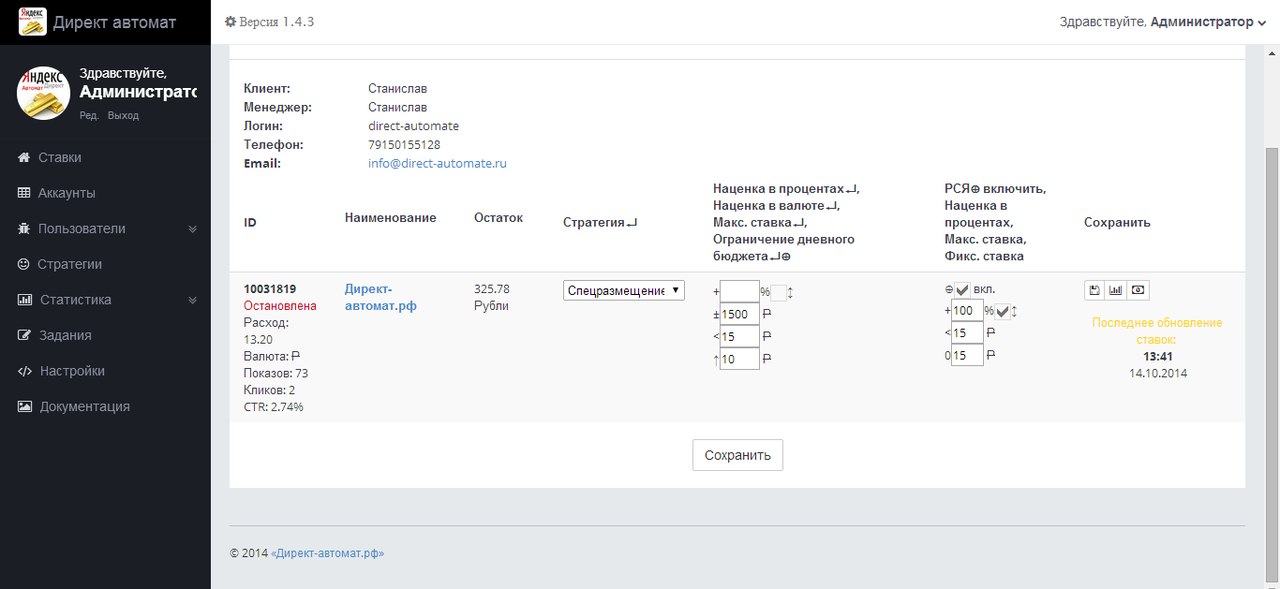Expand the Пользователи submenu in the sidebar
1280x589 pixels.
(193, 229)
